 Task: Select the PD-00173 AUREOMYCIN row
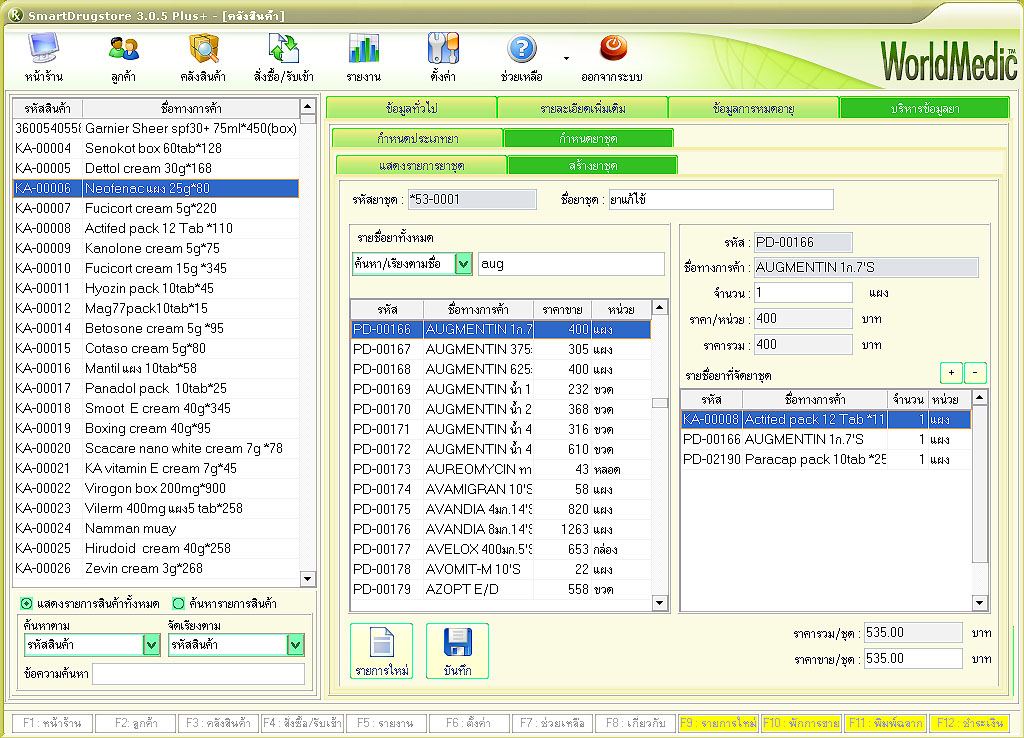[501, 470]
